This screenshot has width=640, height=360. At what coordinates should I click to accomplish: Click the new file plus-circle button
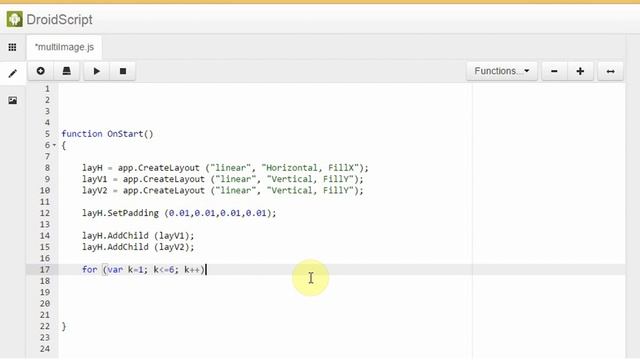[x=40, y=71]
